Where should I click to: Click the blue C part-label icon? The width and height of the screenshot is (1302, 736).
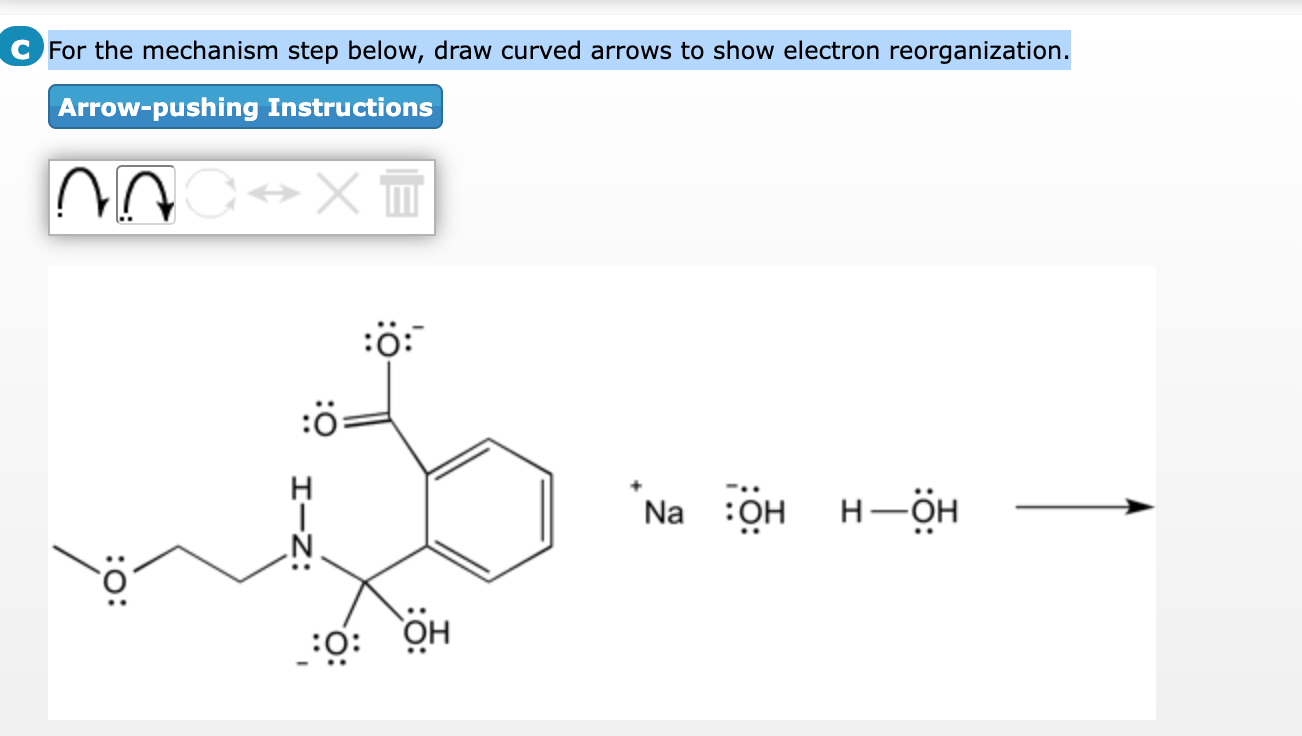(x=20, y=48)
